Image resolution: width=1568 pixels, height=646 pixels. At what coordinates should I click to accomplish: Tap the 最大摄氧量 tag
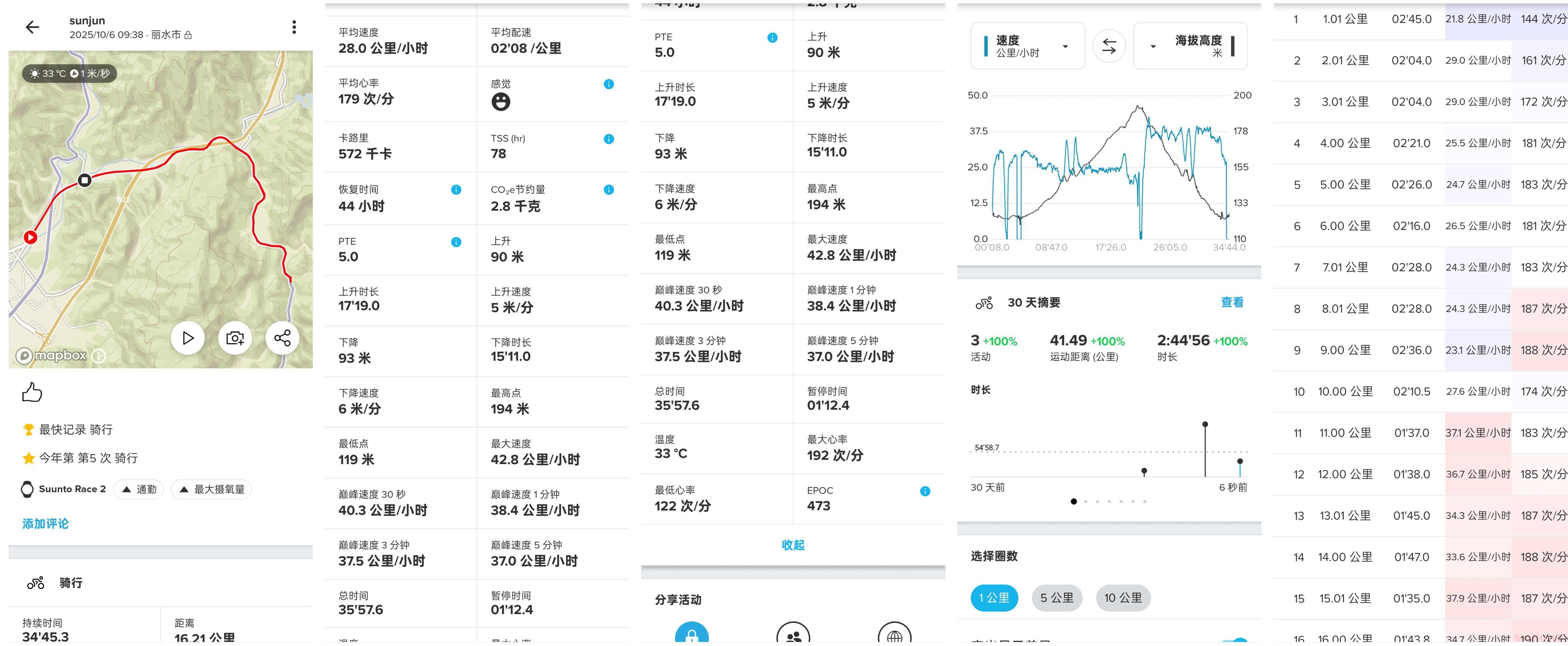[212, 489]
